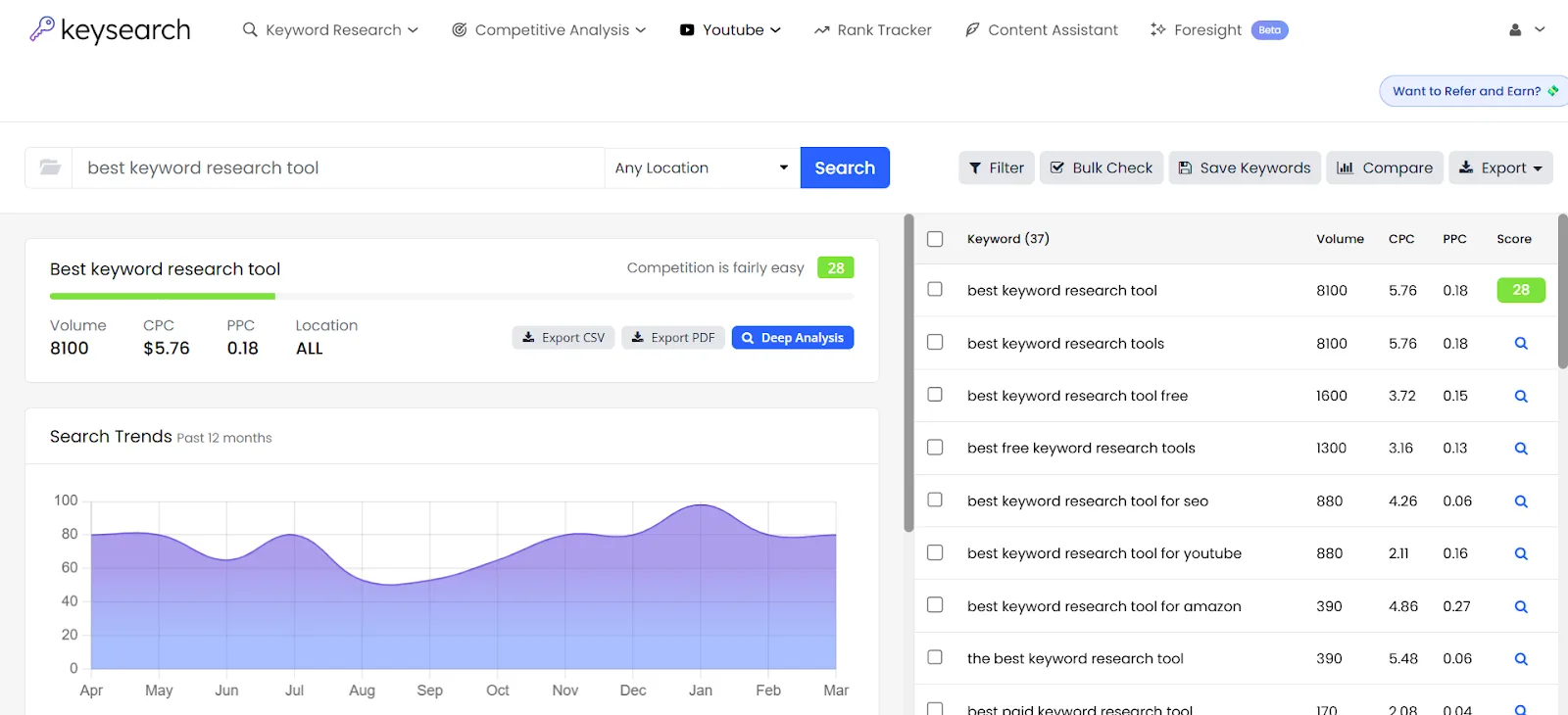The height and width of the screenshot is (715, 1568).
Task: Click magnifier icon for best keyword research tool for amazon
Action: [x=1521, y=607]
